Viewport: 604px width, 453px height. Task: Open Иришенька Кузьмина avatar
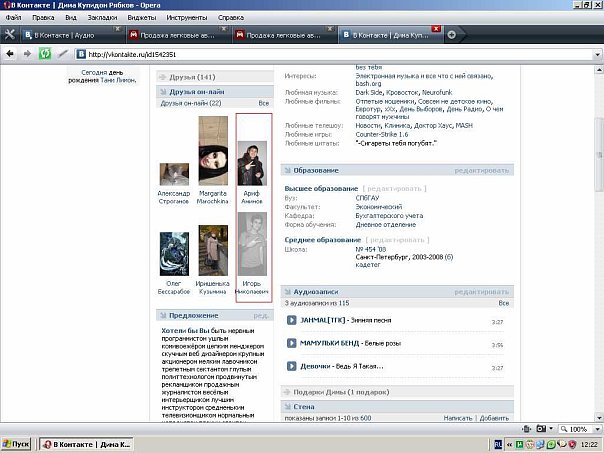(x=213, y=250)
